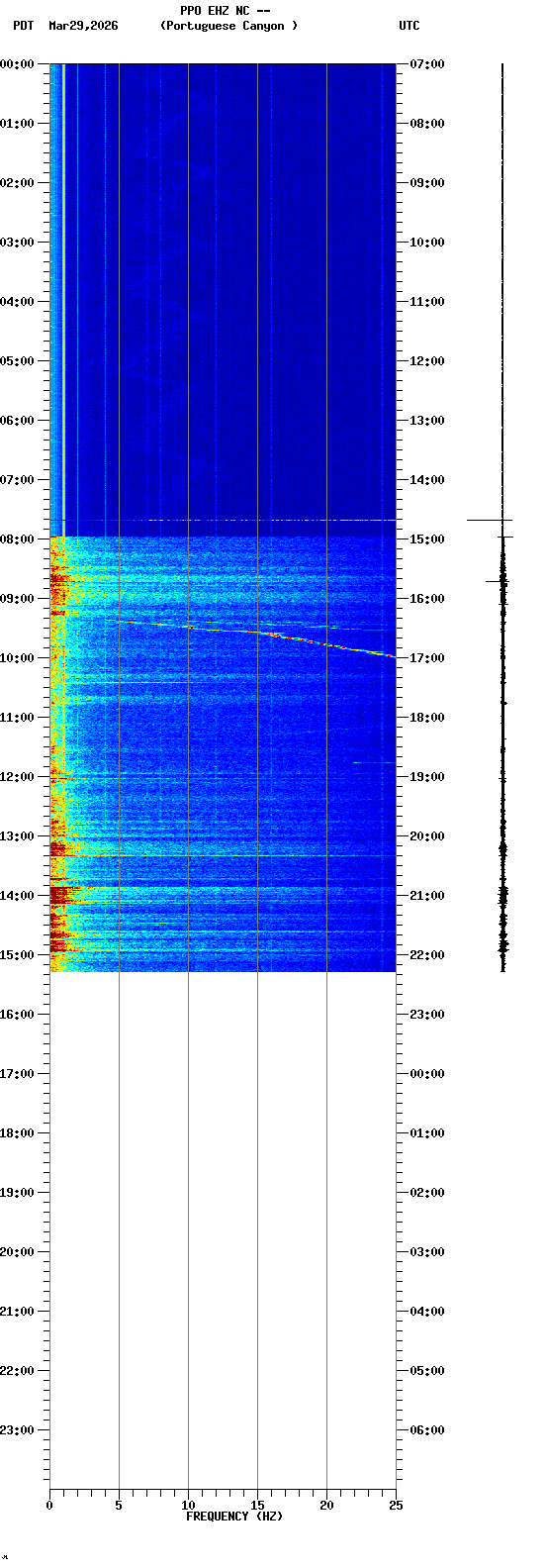Click UTC axis time label '15:00'
The height and width of the screenshot is (1568, 546).
pos(427,539)
